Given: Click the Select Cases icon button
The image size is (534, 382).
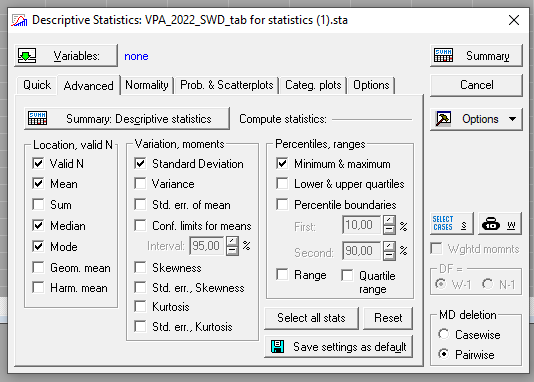Looking at the screenshot, I should click(452, 224).
